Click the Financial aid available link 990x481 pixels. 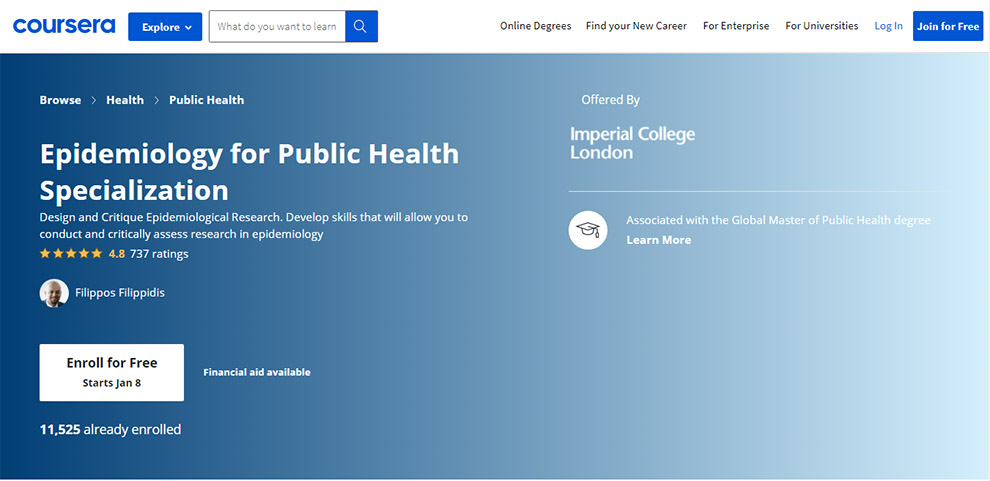point(257,372)
